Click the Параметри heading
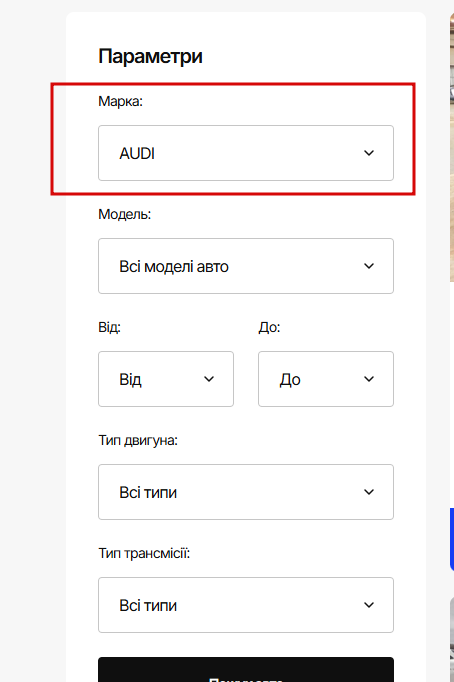The height and width of the screenshot is (682, 454). click(150, 57)
